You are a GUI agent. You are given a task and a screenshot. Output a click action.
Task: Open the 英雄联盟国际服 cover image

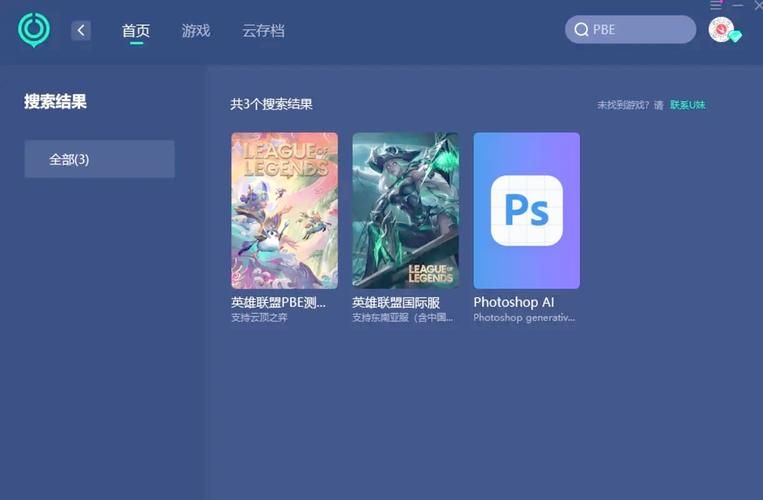tap(405, 211)
